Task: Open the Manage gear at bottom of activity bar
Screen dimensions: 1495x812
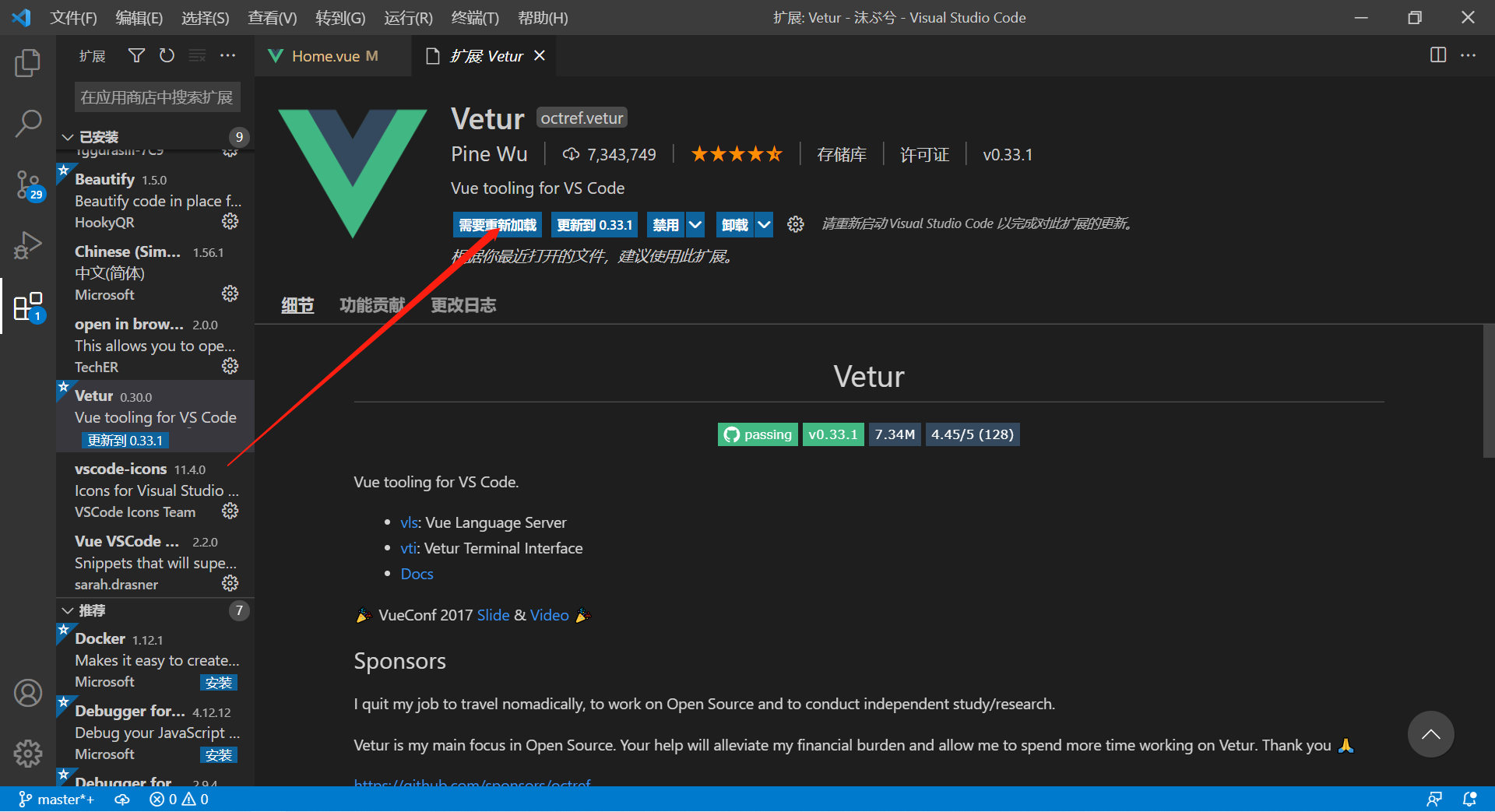Action: (28, 753)
